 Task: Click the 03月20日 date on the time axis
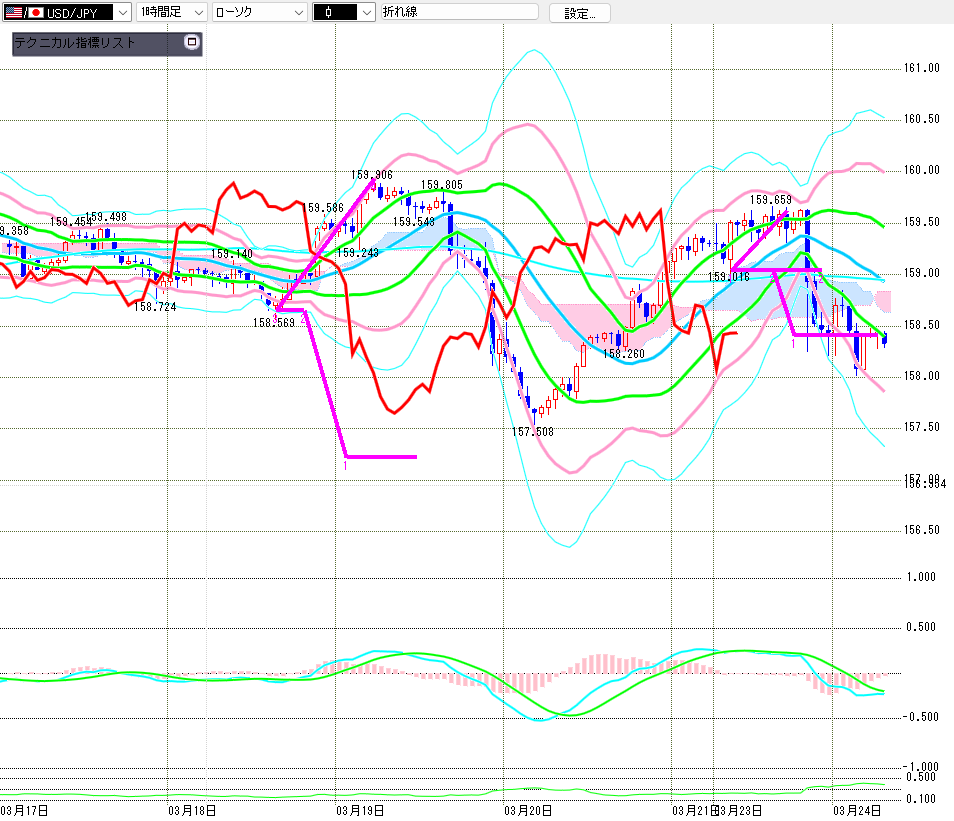[x=526, y=810]
